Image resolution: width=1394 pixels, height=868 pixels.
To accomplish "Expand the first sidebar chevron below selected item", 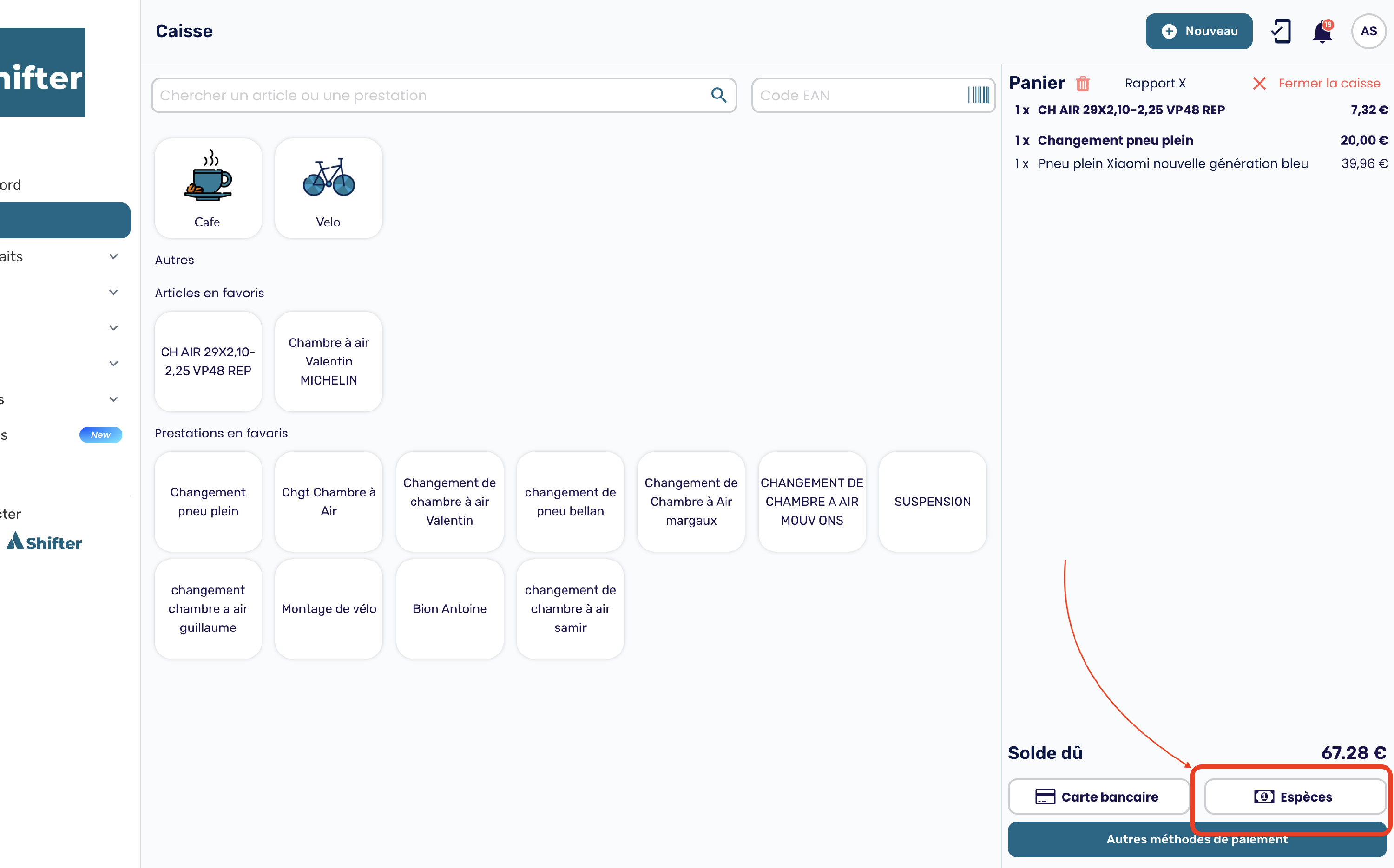I will (x=114, y=257).
